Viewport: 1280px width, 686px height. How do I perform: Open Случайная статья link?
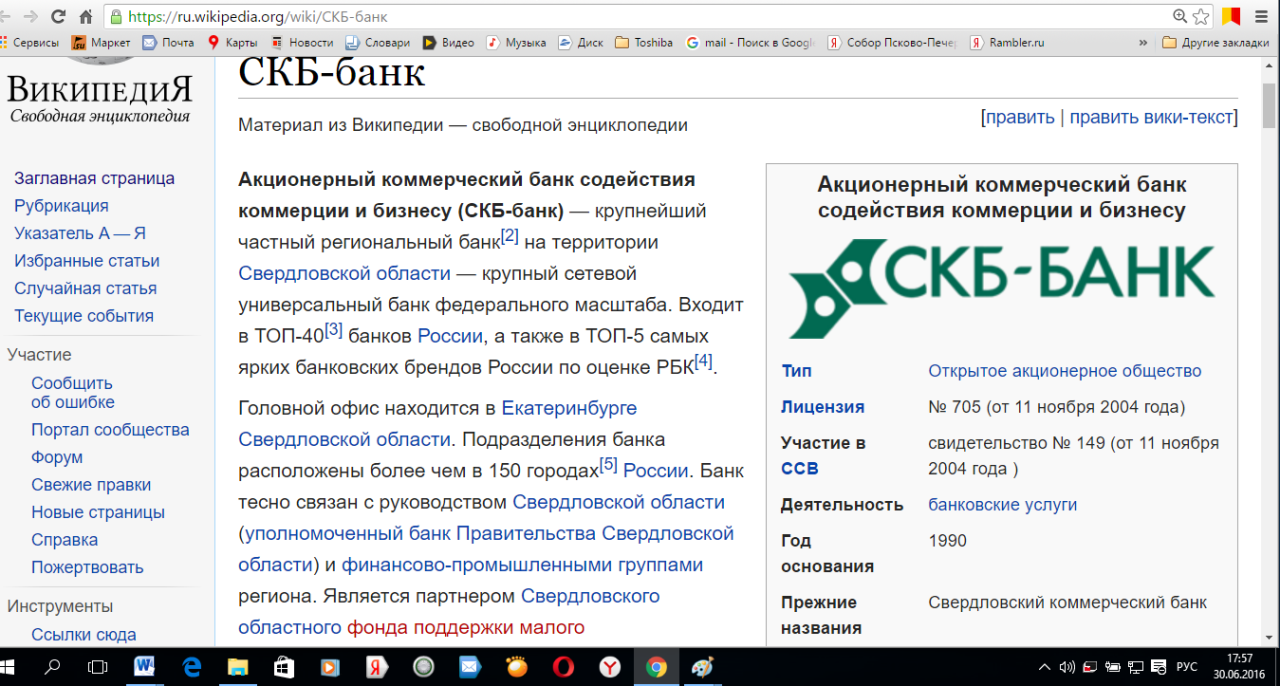pos(85,288)
